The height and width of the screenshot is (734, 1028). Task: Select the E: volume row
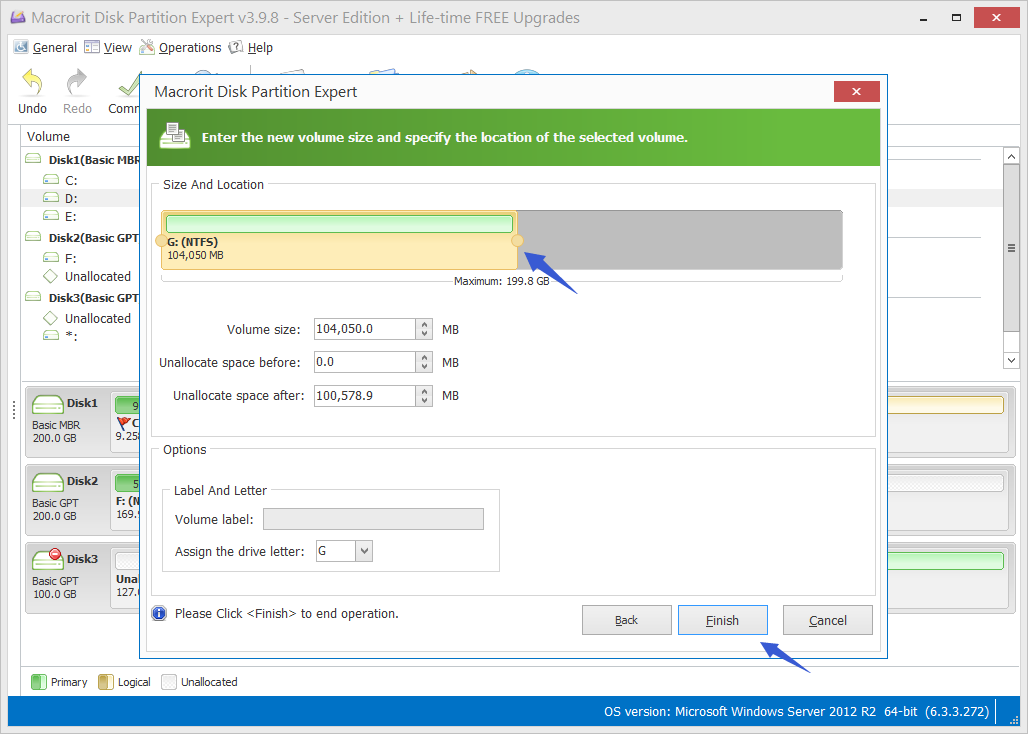tap(71, 216)
